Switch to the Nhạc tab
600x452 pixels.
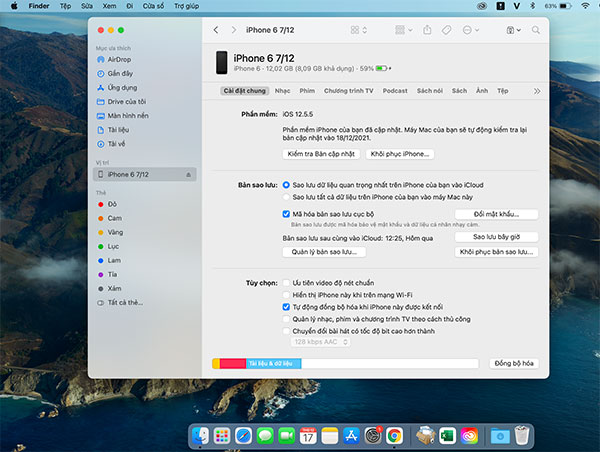282,91
